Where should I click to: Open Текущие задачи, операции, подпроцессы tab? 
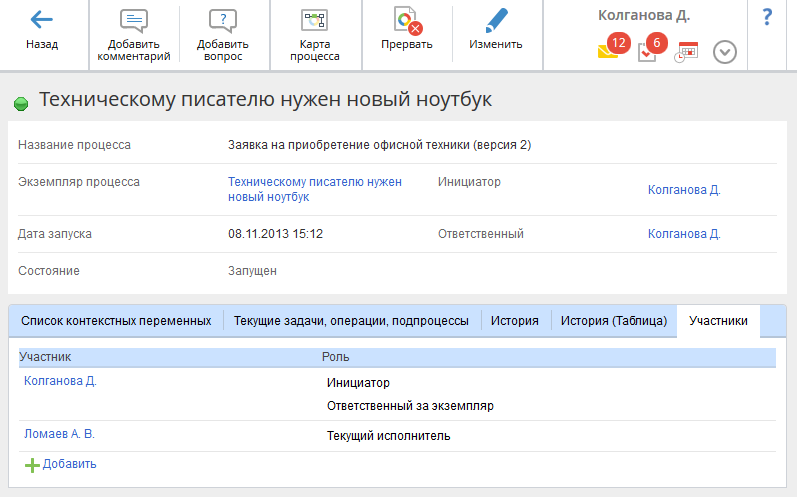[x=351, y=321]
